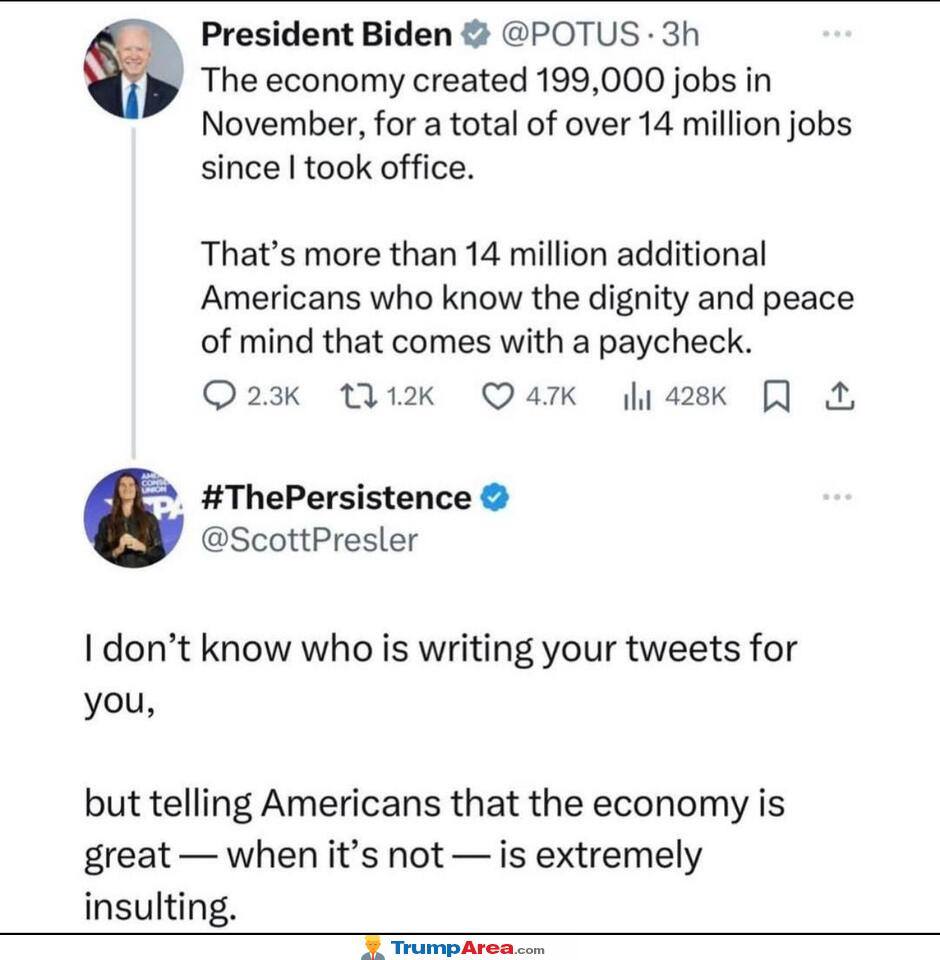
Task: Click the President Biden display name
Action: tap(326, 34)
